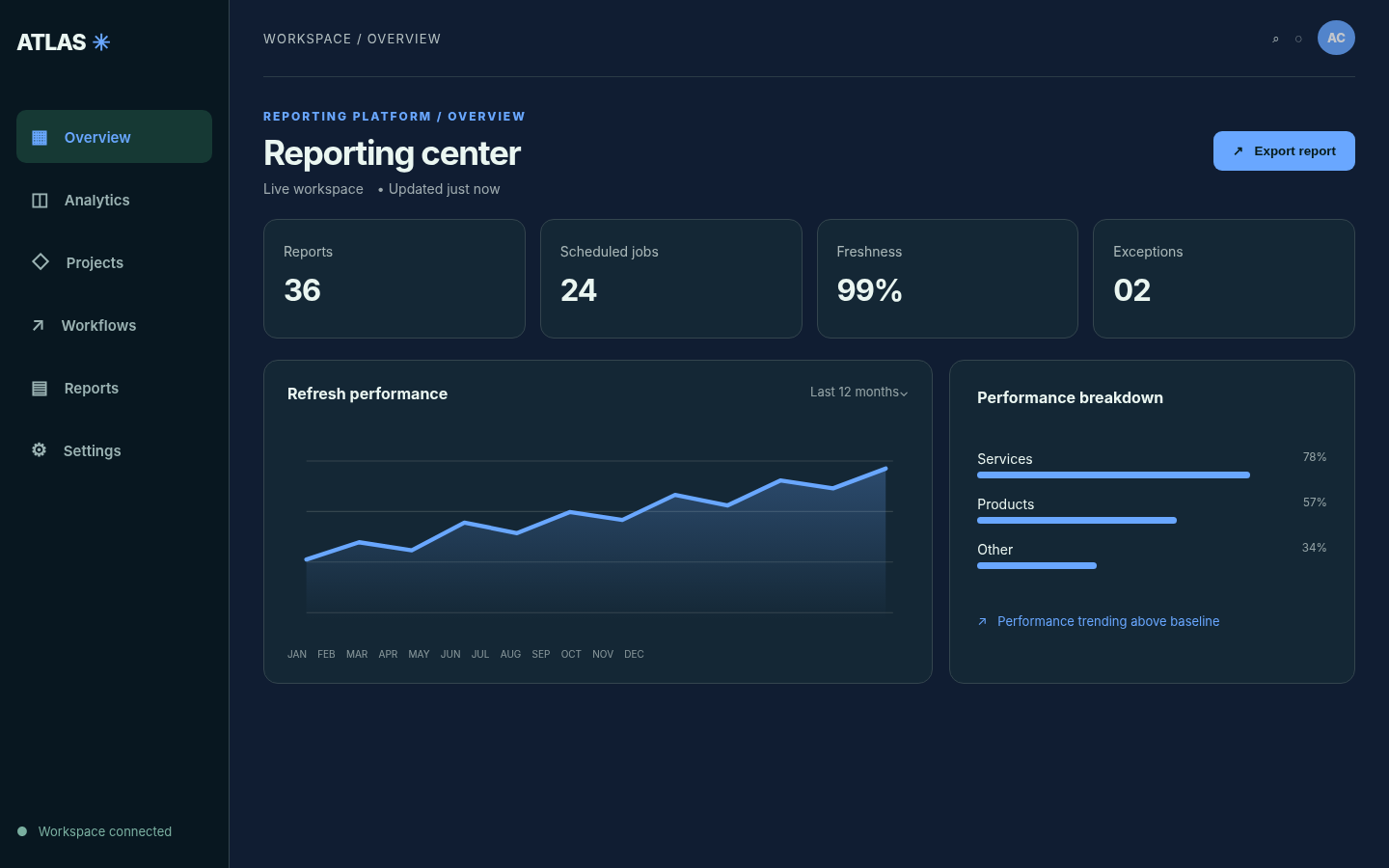This screenshot has width=1389, height=868.
Task: Click the Performance breakdown title
Action: [1070, 397]
